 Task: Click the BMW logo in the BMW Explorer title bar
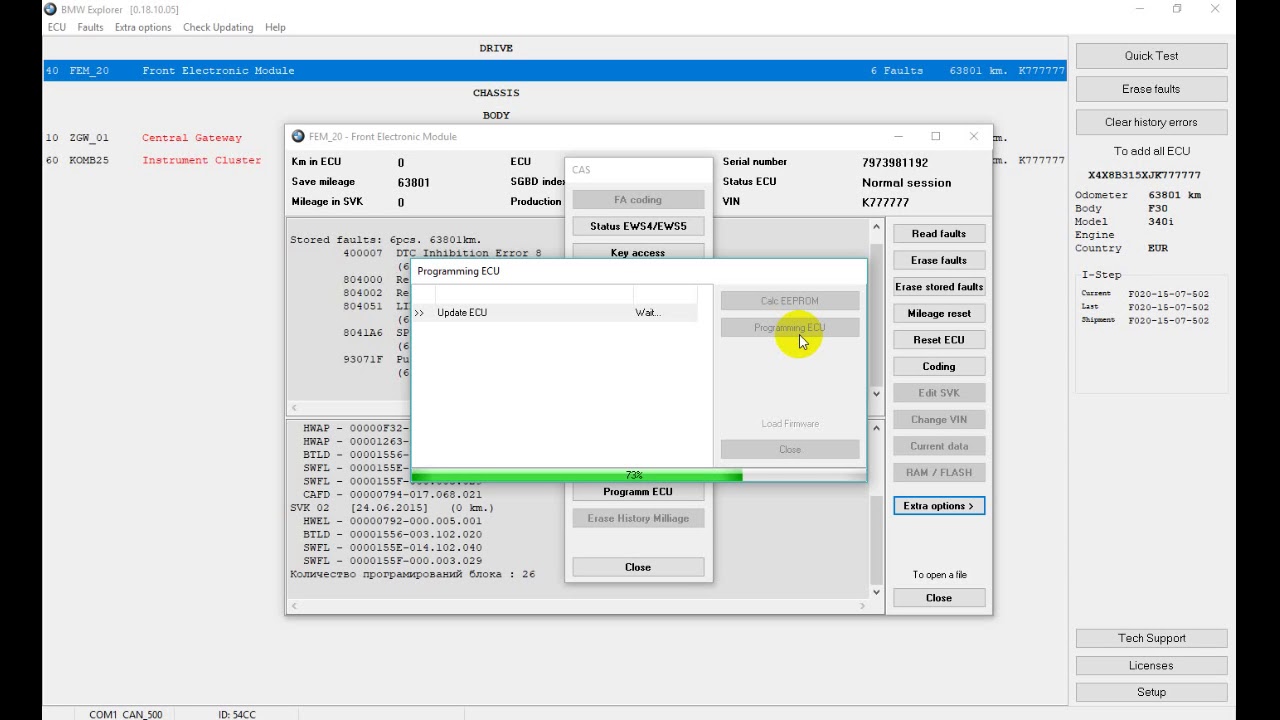coord(50,9)
